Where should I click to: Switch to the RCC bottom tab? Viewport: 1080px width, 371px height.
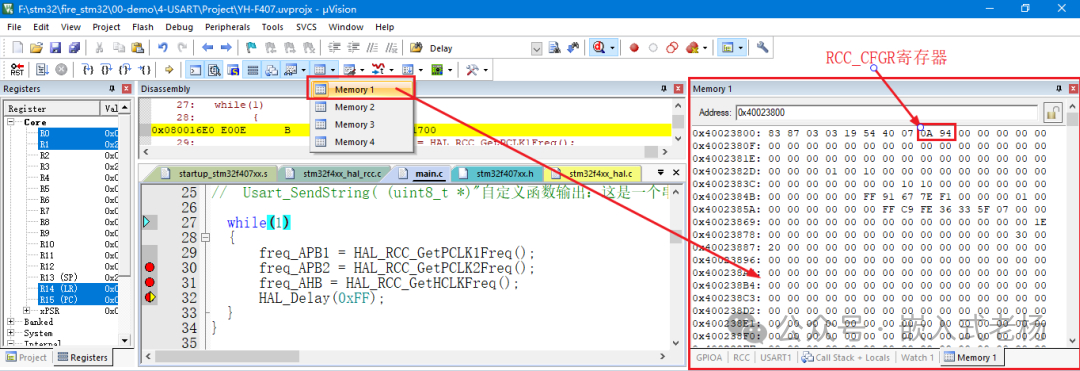741,357
